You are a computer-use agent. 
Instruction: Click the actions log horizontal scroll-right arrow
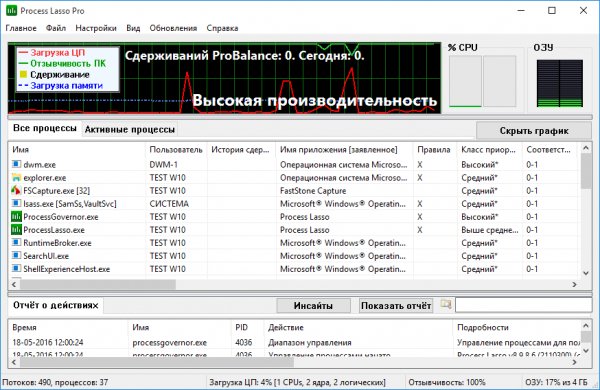coord(574,362)
